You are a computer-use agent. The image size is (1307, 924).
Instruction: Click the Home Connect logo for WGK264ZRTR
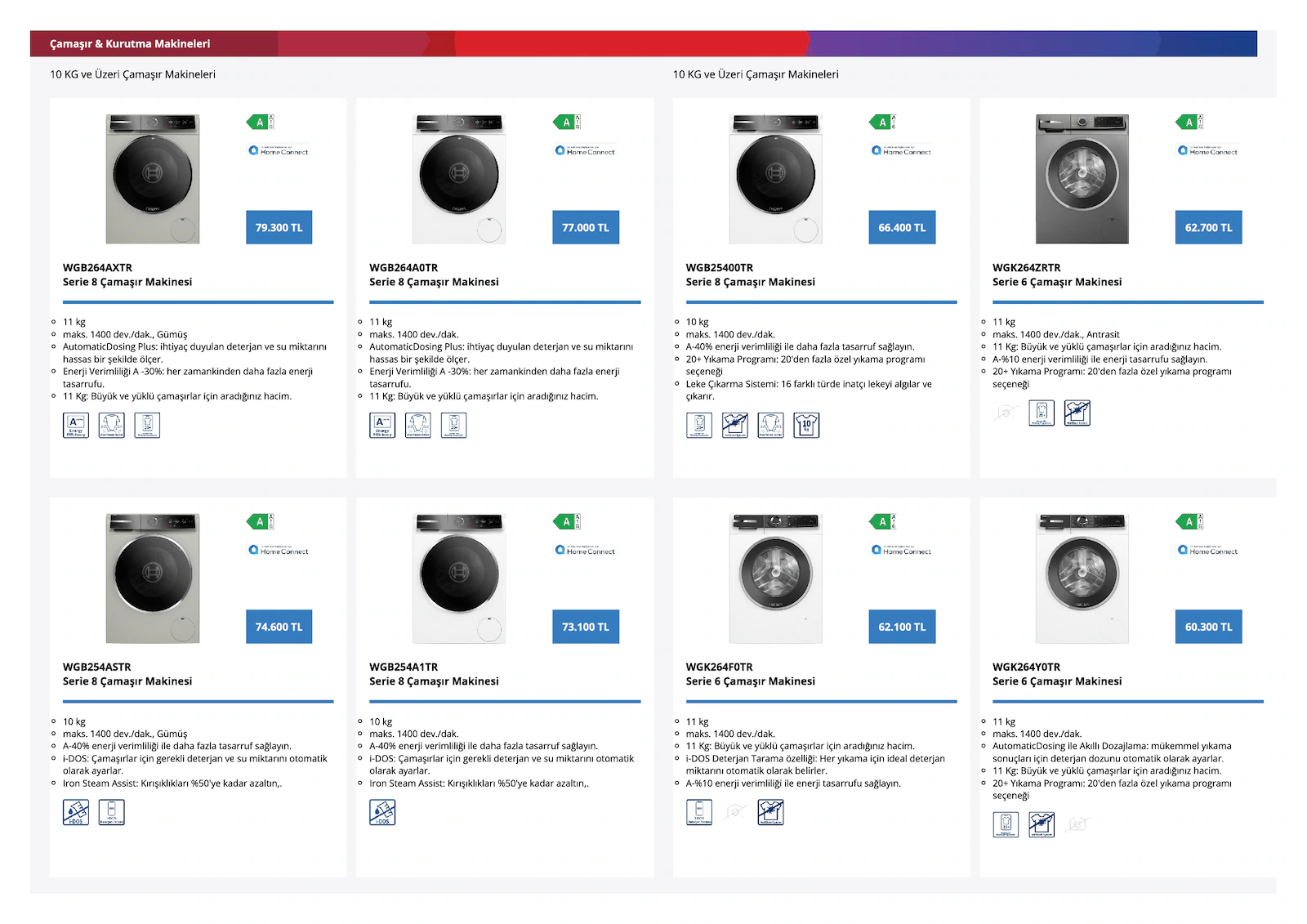pos(1208,150)
